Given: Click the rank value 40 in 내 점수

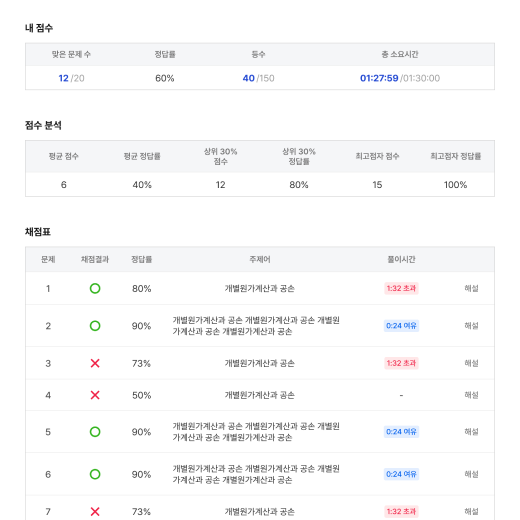Looking at the screenshot, I should [249, 78].
